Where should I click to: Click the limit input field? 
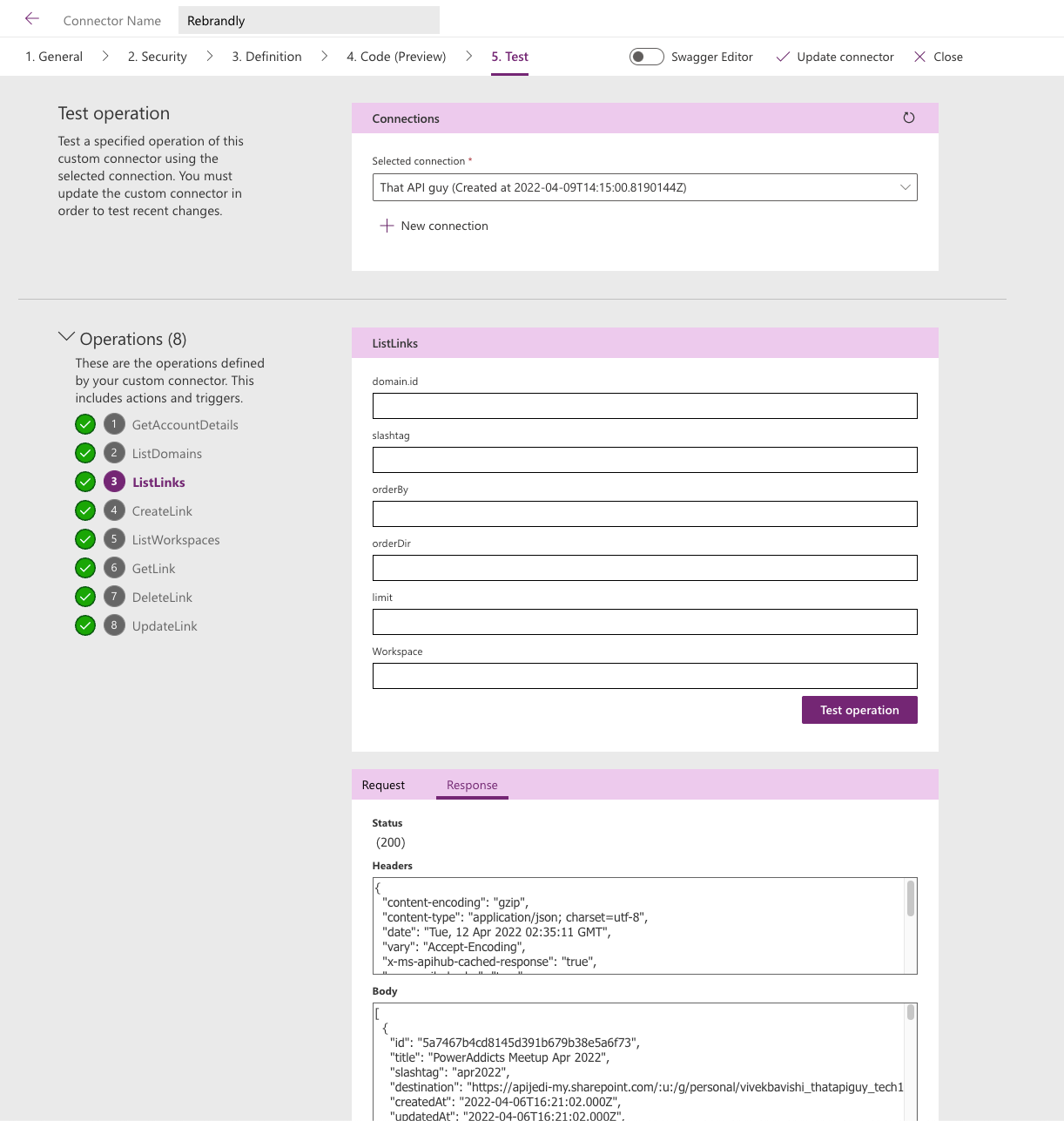(644, 622)
